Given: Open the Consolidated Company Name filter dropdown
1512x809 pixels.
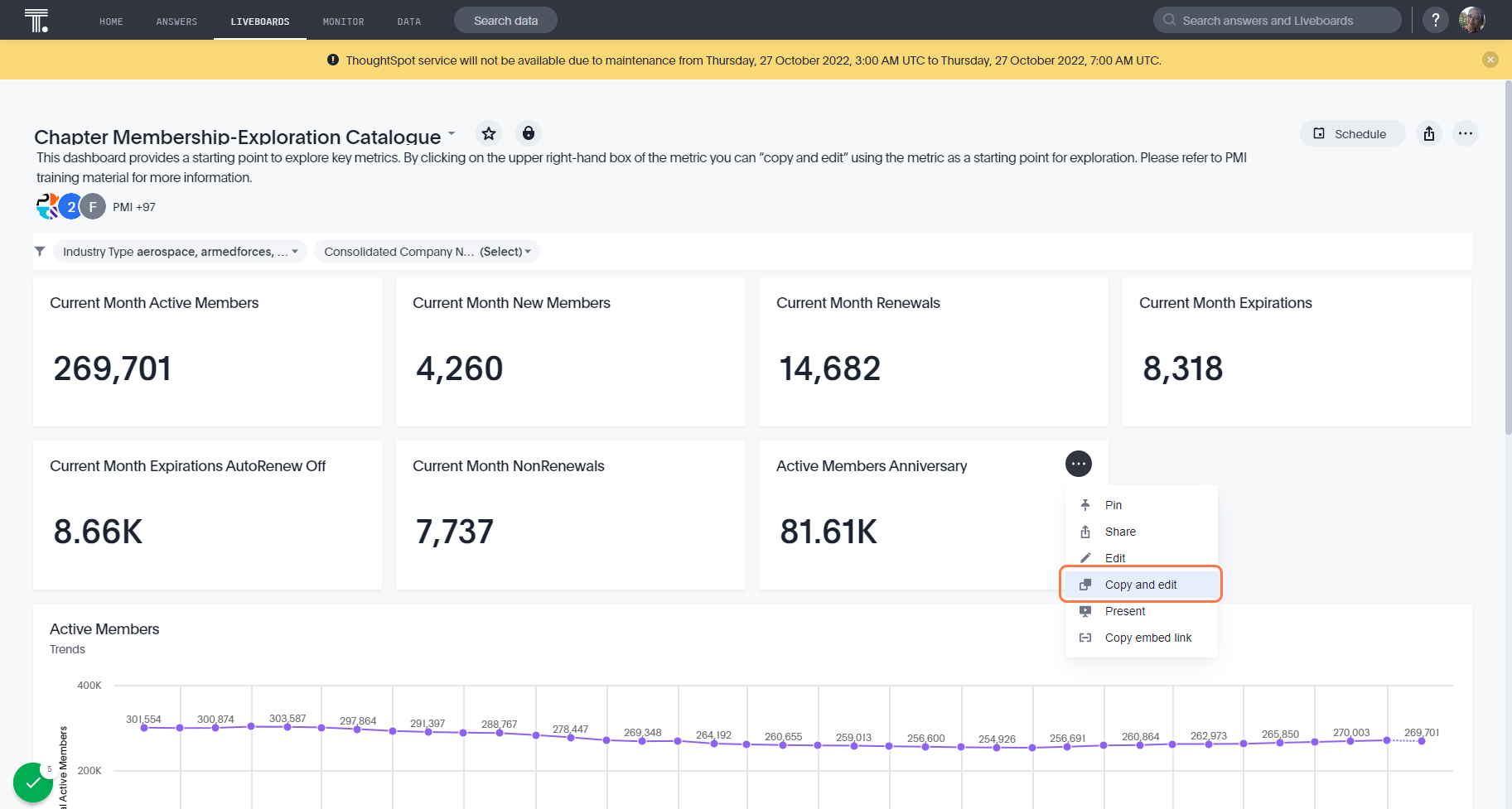Looking at the screenshot, I should pos(427,251).
